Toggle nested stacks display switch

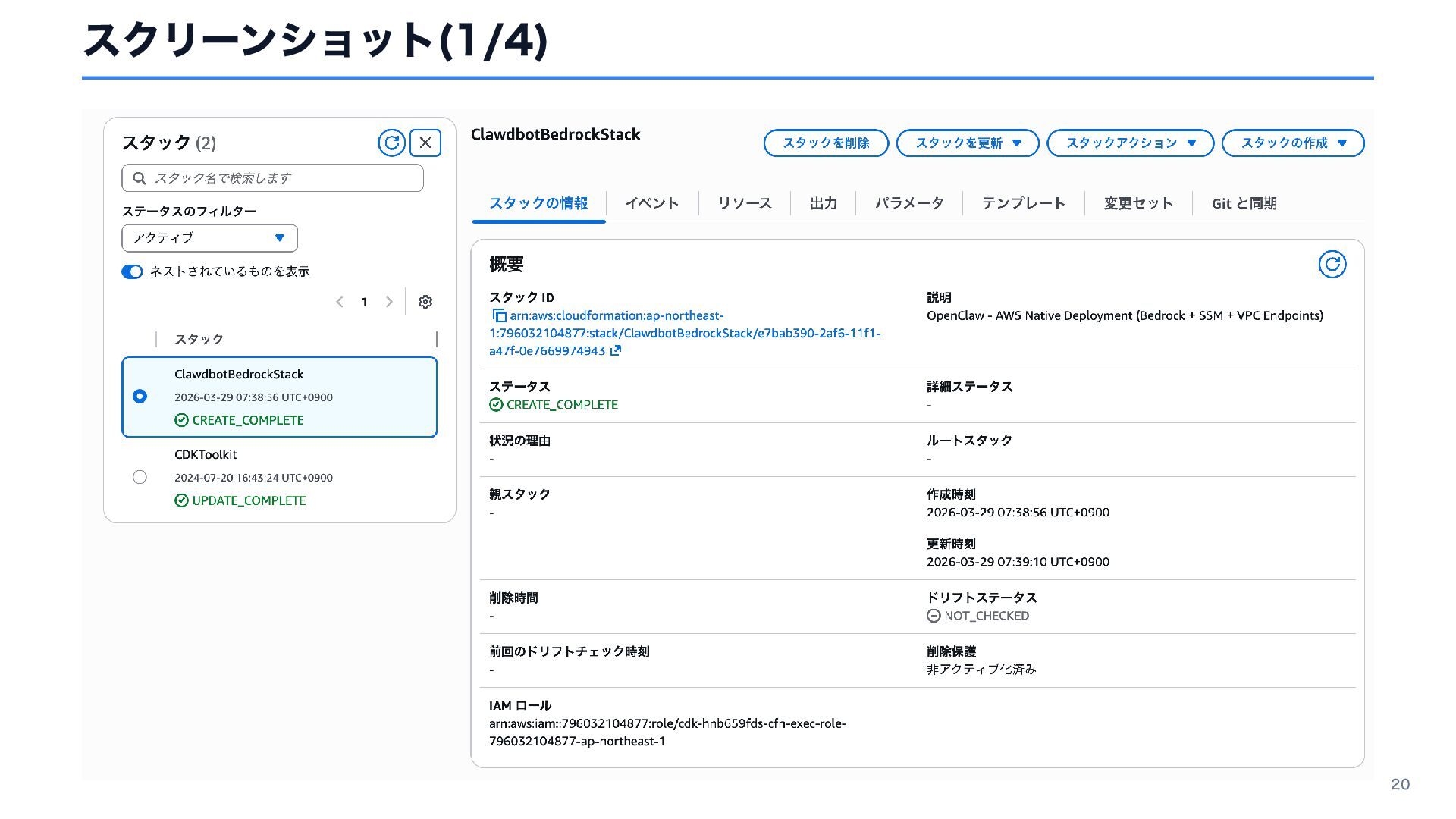[132, 271]
